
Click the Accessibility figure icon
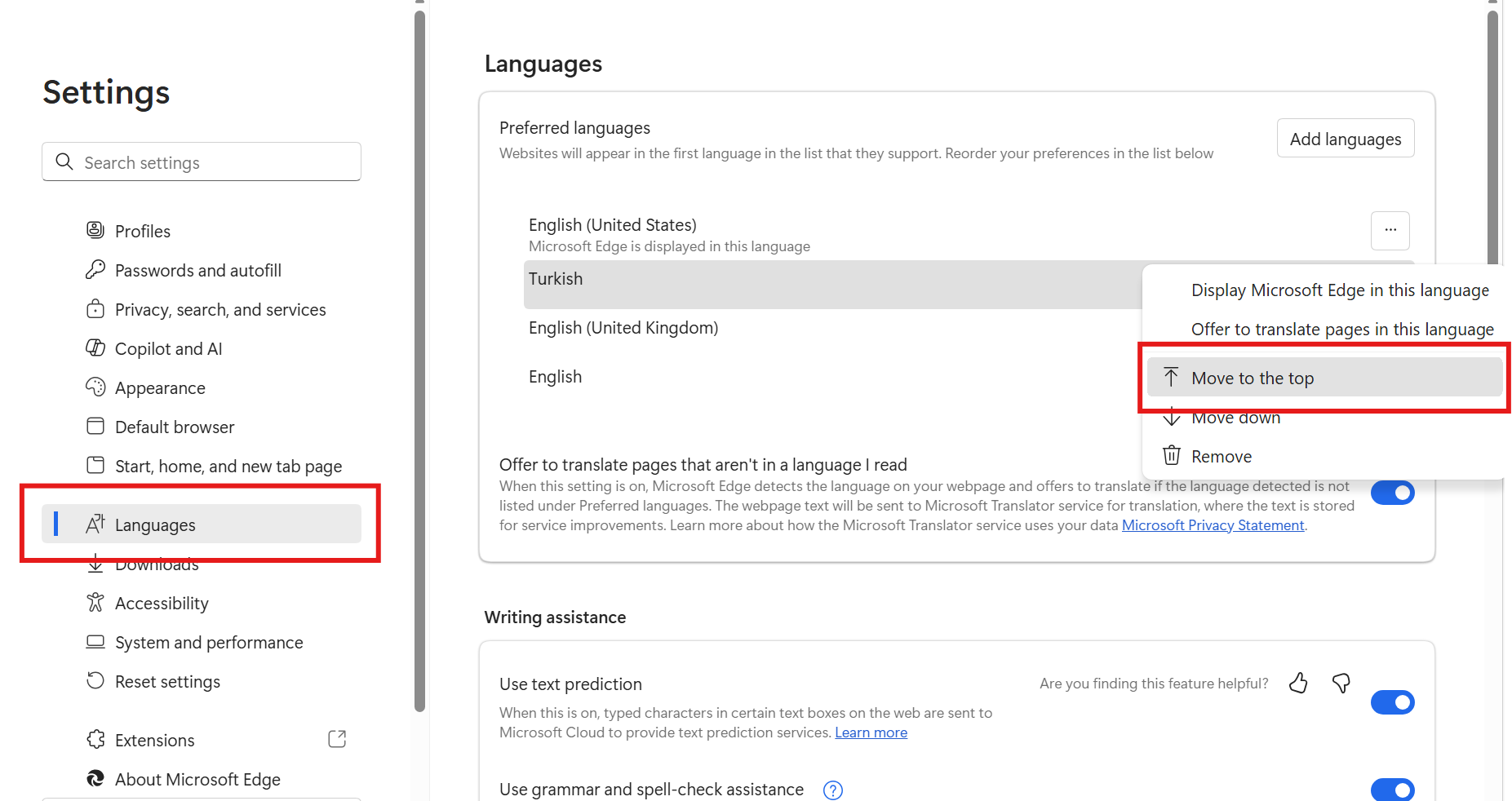[x=95, y=602]
